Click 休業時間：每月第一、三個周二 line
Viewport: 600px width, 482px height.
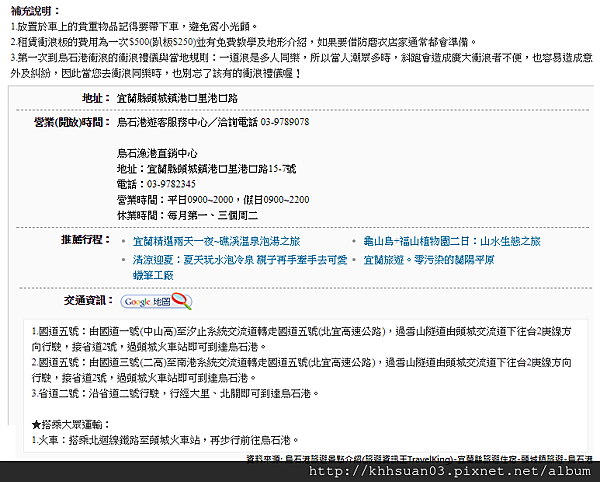[187, 215]
